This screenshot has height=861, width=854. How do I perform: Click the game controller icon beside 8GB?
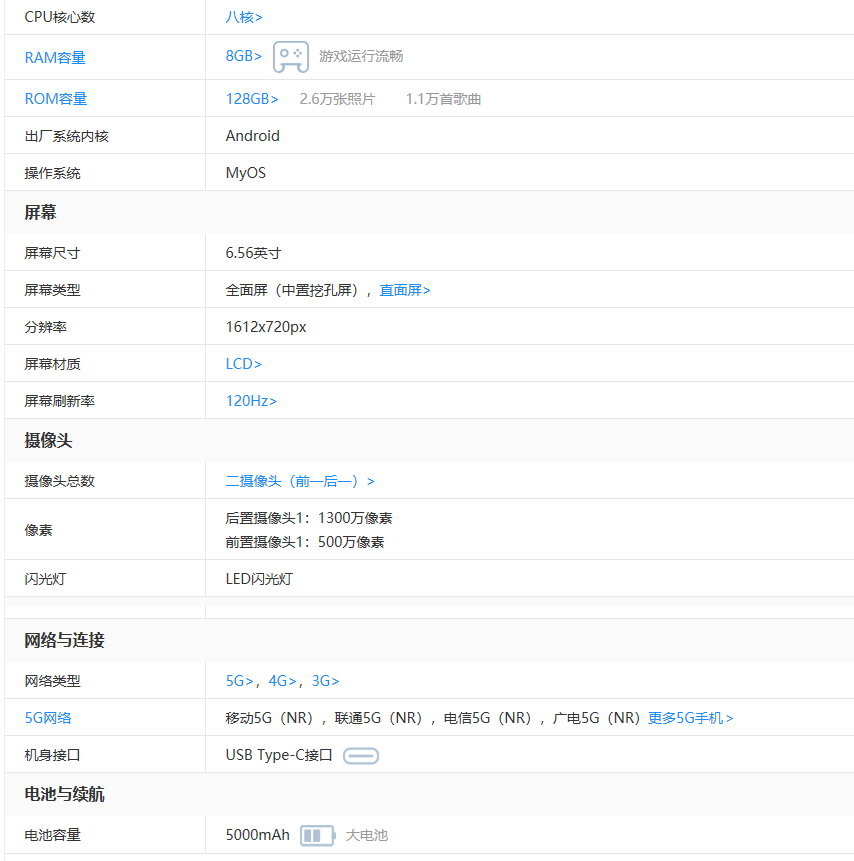[291, 57]
